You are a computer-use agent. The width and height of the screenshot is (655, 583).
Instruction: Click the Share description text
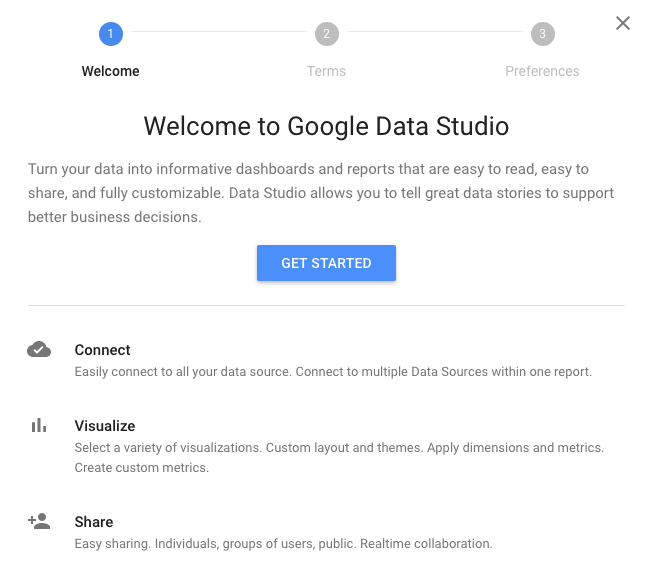pyautogui.click(x=283, y=544)
